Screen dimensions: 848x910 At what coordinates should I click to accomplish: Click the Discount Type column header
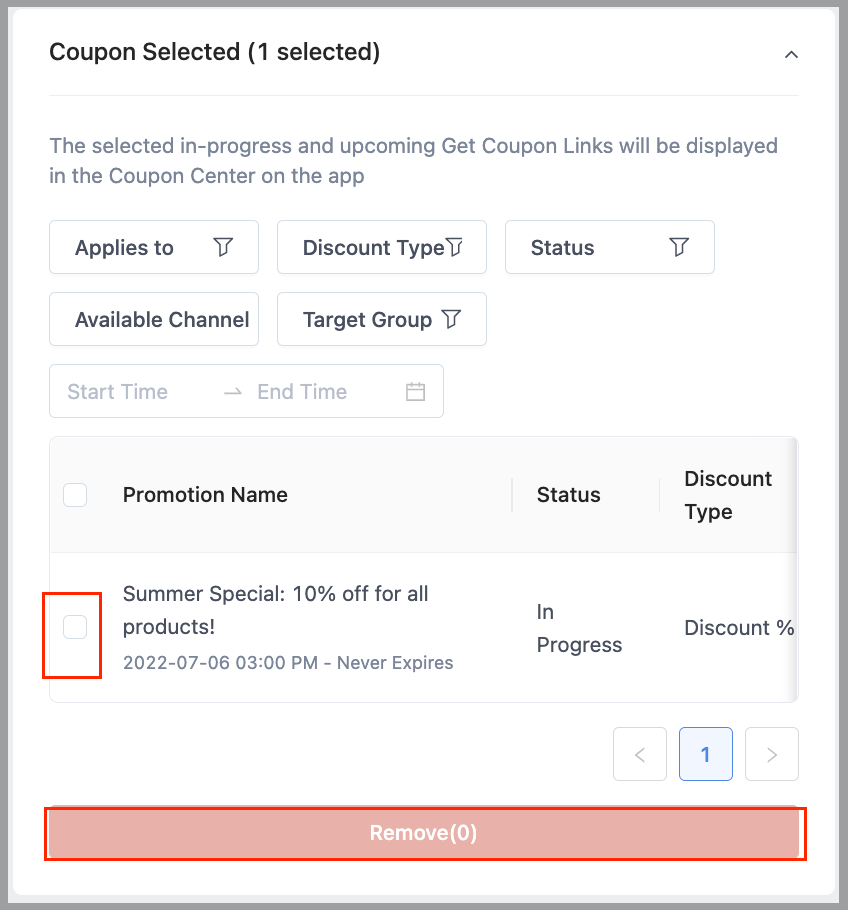(x=728, y=495)
